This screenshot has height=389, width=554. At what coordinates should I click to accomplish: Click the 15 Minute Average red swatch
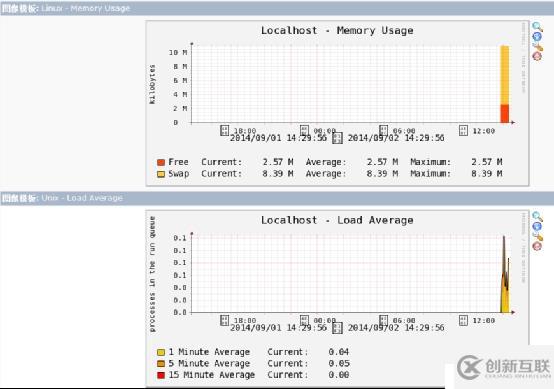click(161, 375)
